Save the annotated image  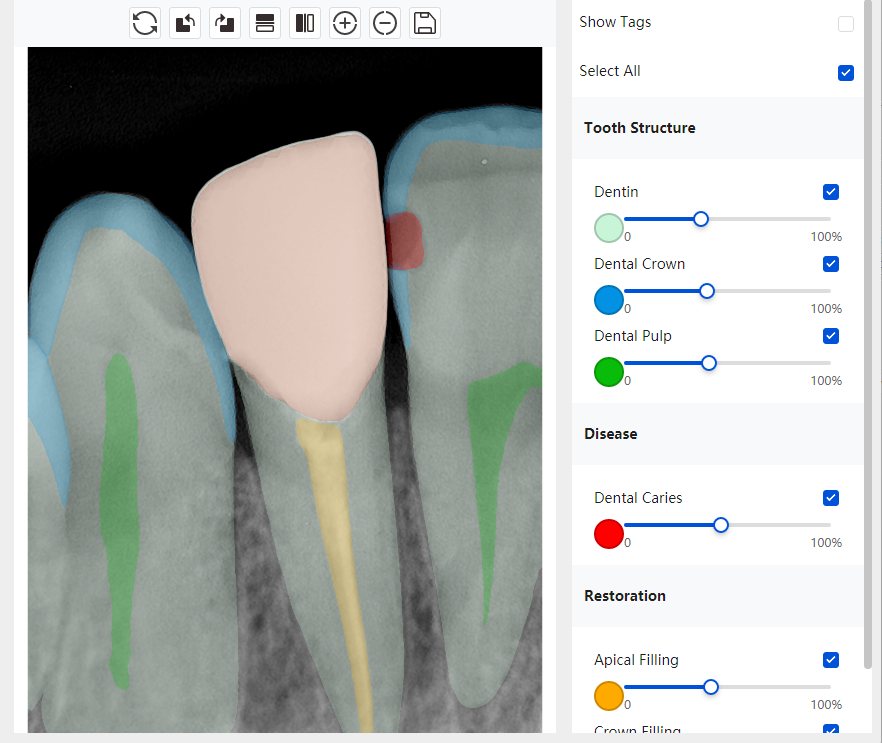(x=425, y=23)
